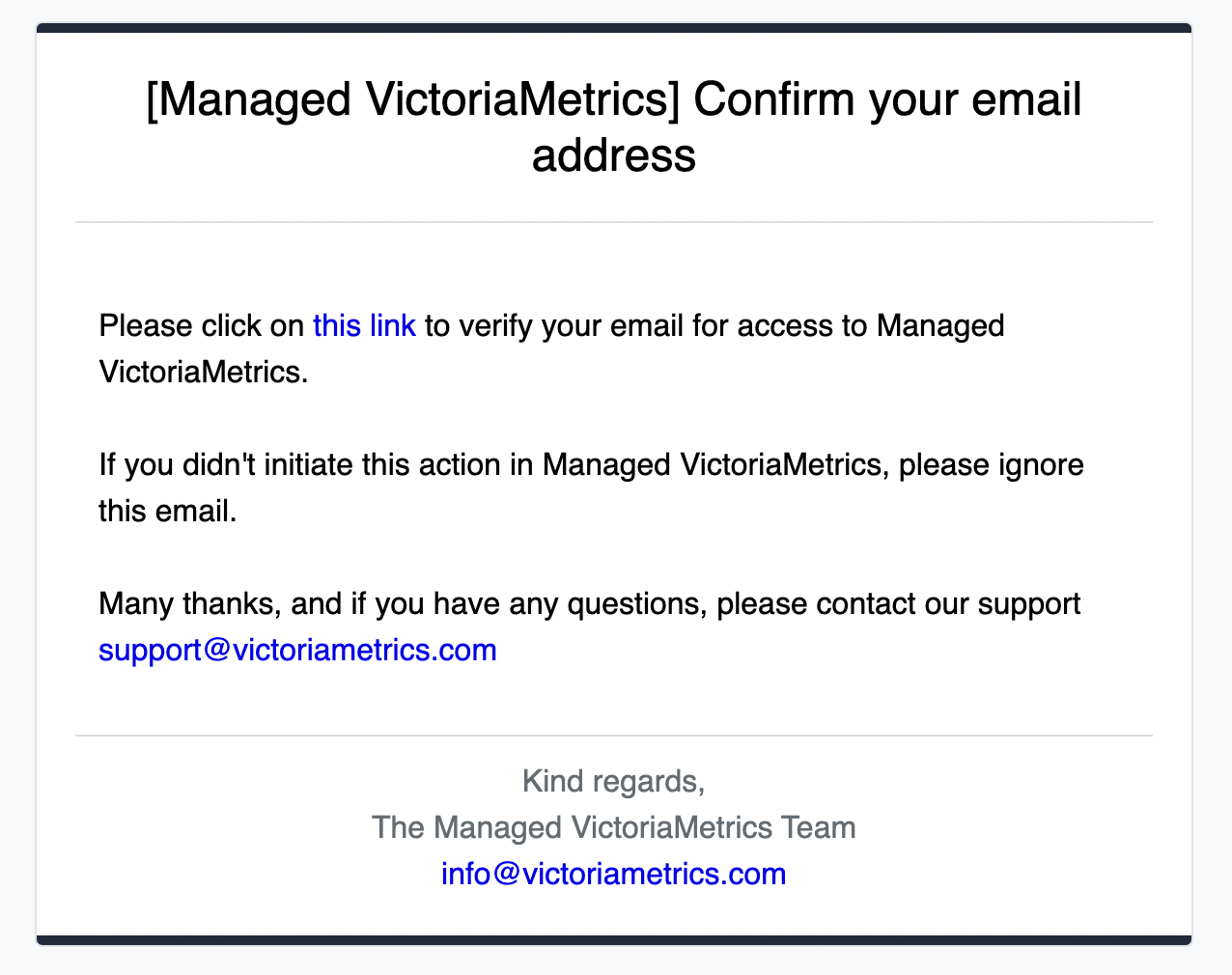The image size is (1232, 975).
Task: Click "Many thanks, and if you have" text
Action: tap(328, 604)
